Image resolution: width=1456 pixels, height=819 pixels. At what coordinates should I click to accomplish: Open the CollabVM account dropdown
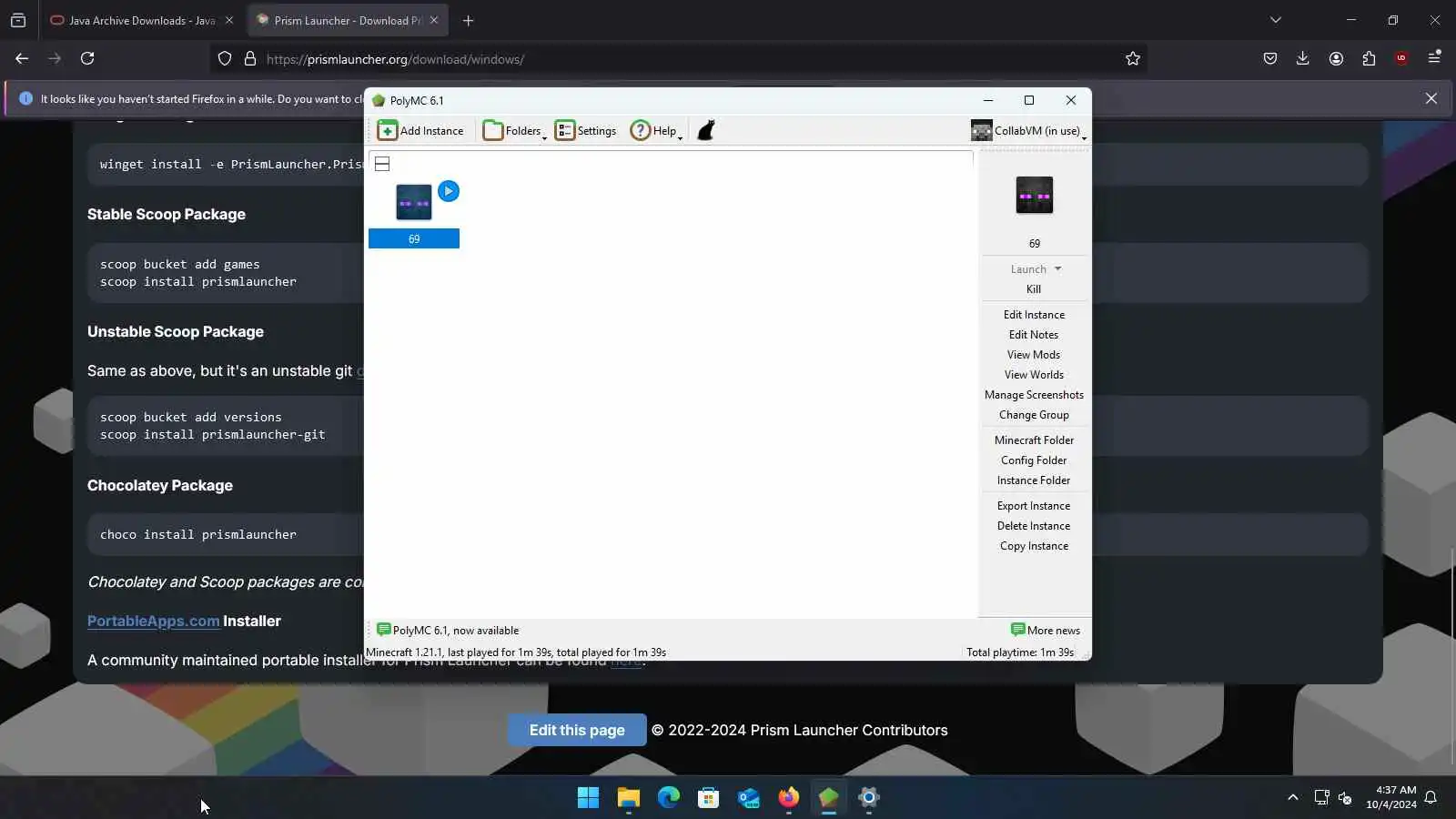(1028, 131)
